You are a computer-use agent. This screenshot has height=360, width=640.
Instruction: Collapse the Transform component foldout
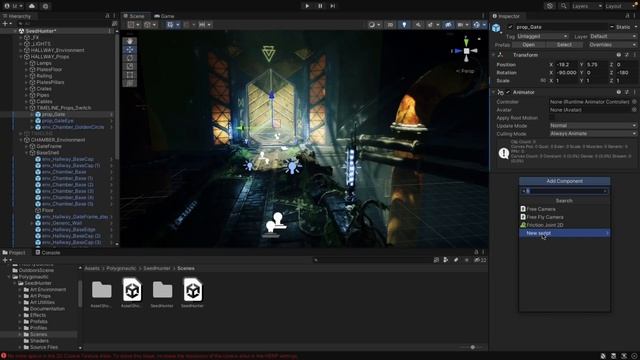[x=493, y=55]
